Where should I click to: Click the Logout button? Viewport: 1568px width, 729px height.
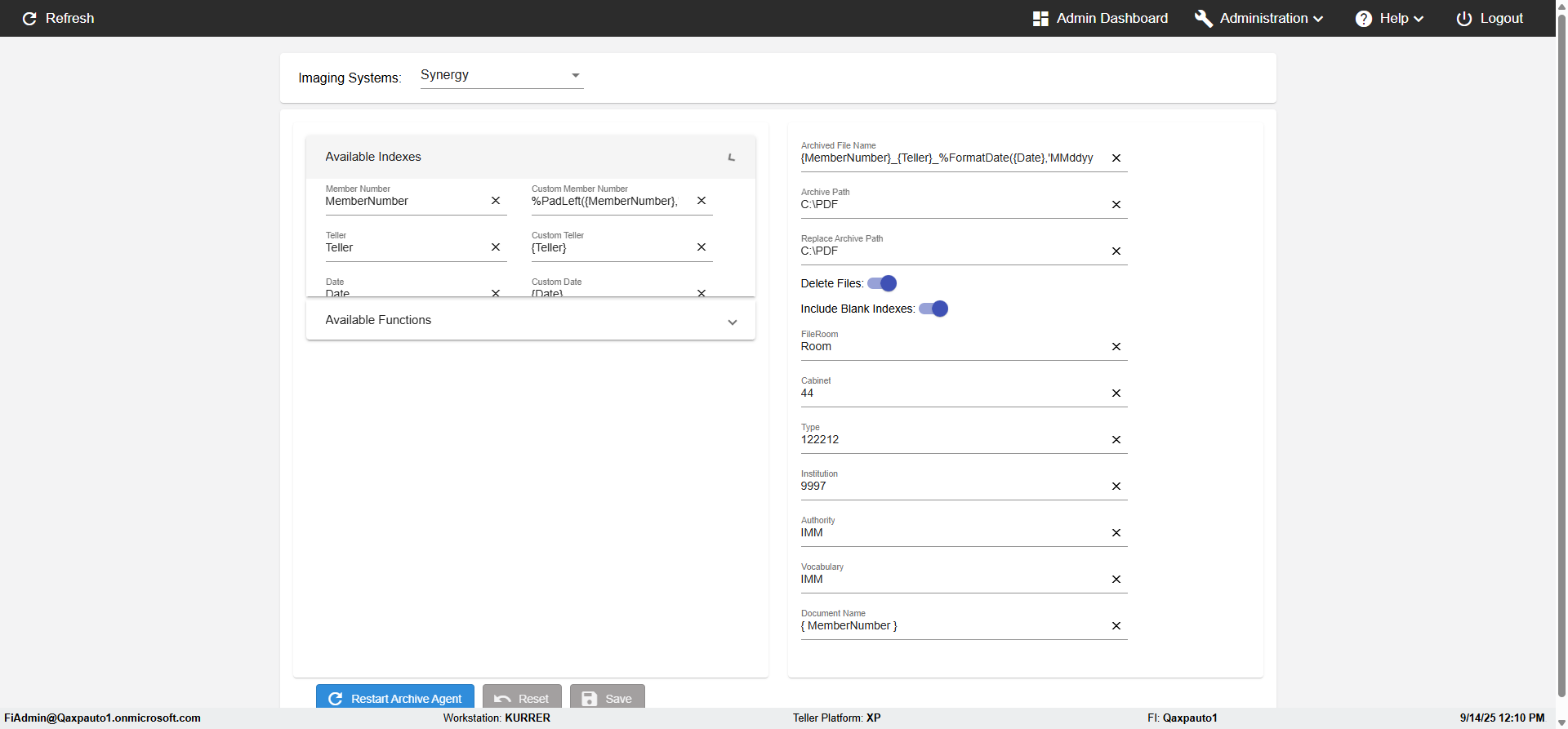pyautogui.click(x=1490, y=19)
